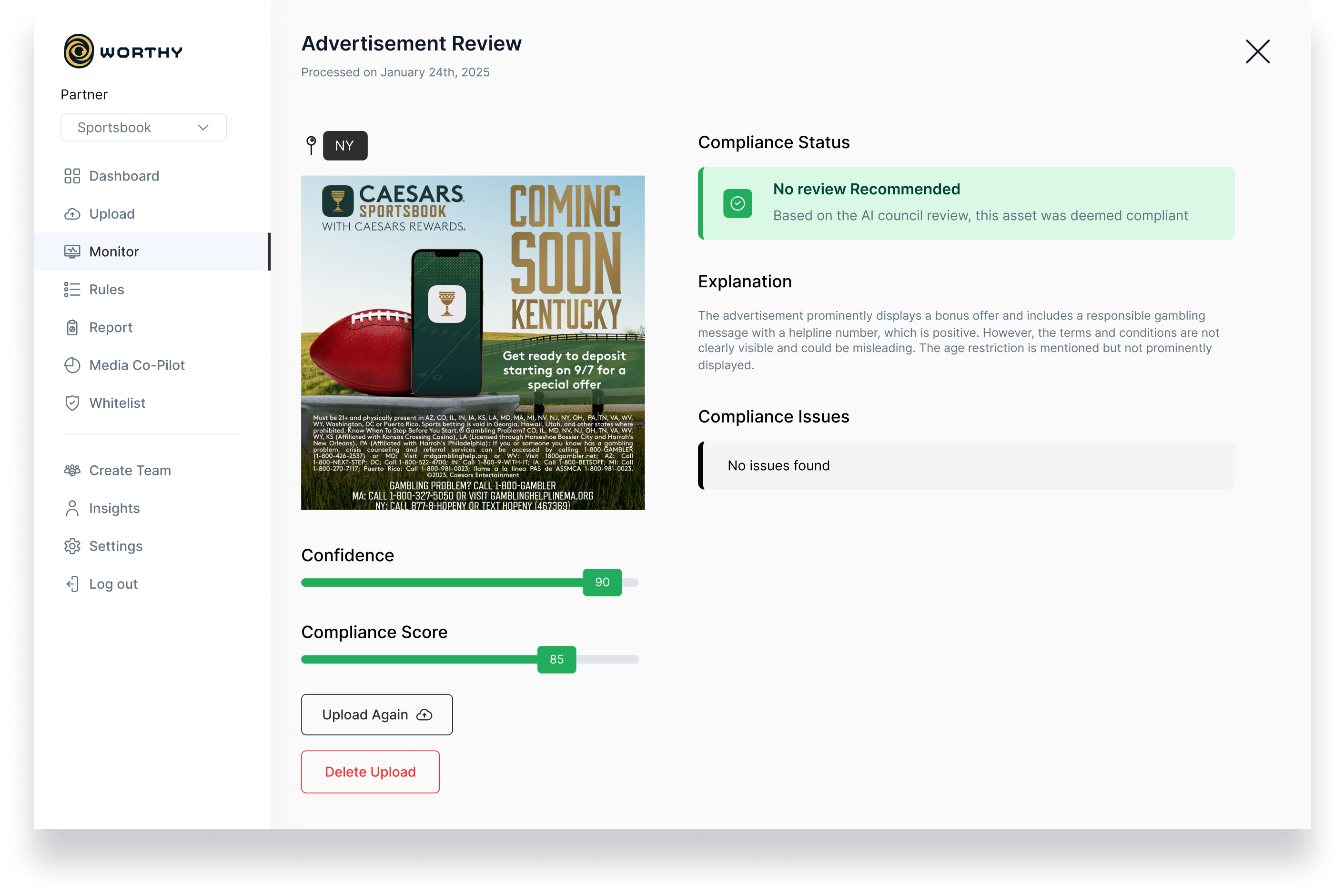Image resolution: width=1344 pixels, height=896 pixels.
Task: Click the 'Based on the AI council review' text
Action: pos(980,215)
